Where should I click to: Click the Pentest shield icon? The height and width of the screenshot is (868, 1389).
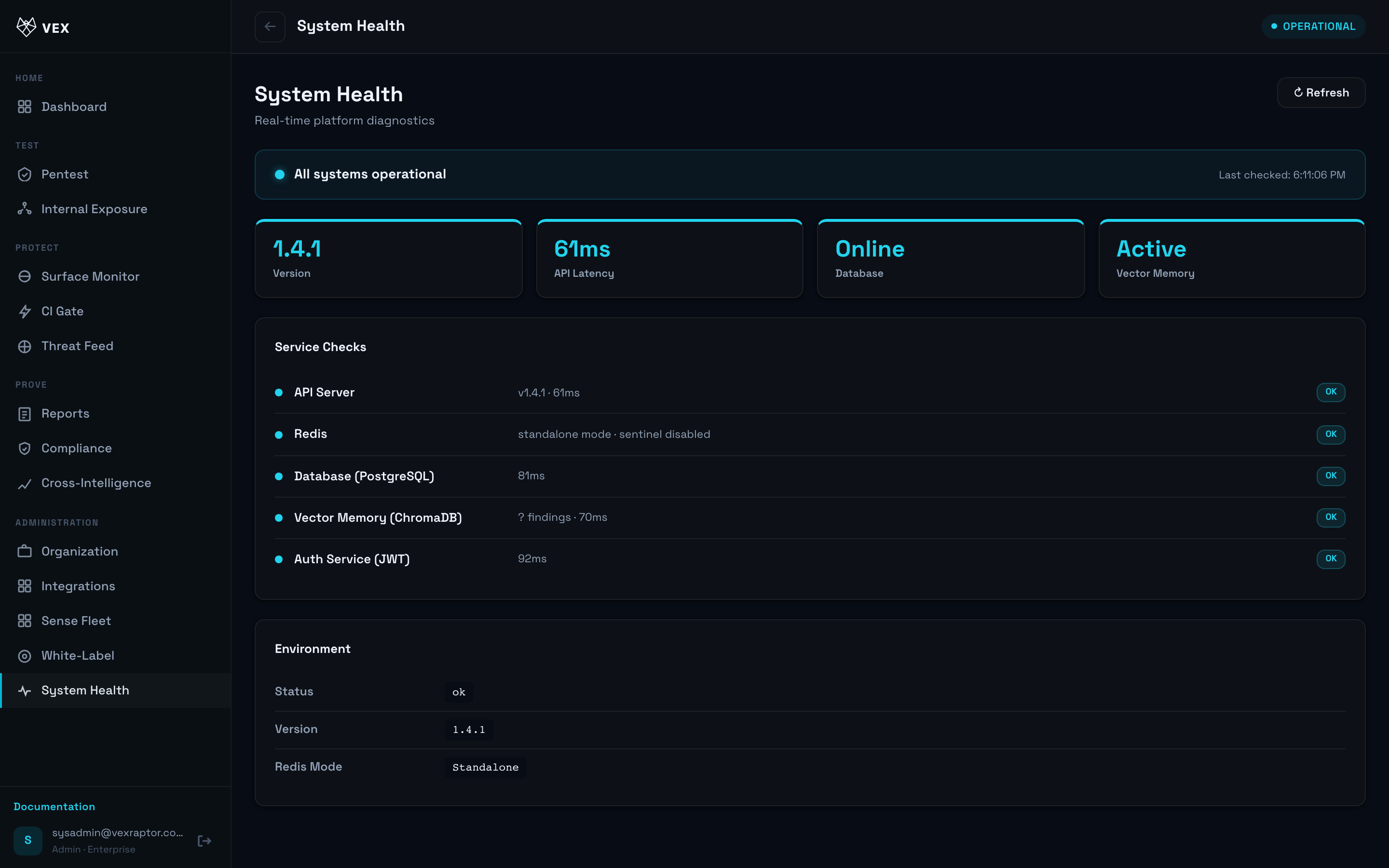pyautogui.click(x=24, y=175)
